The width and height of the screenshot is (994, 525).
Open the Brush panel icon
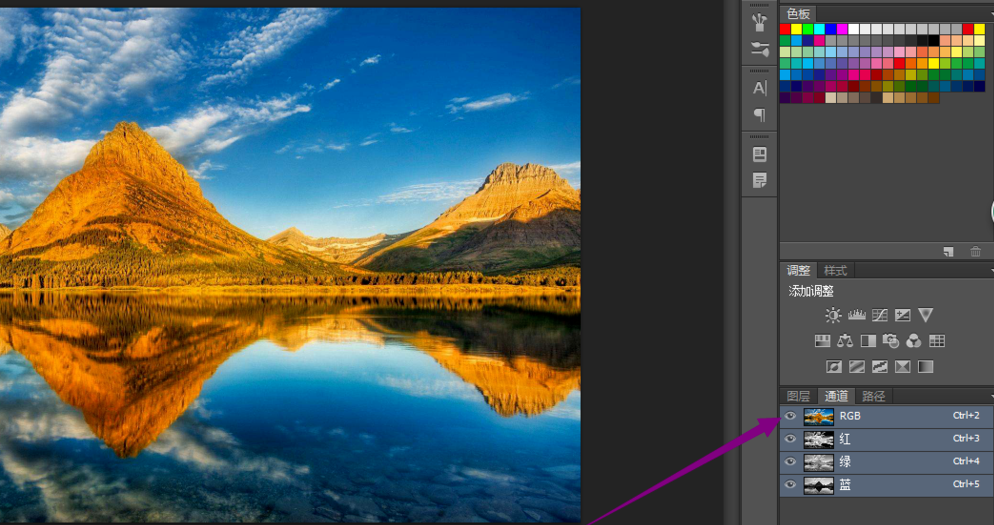[x=759, y=22]
